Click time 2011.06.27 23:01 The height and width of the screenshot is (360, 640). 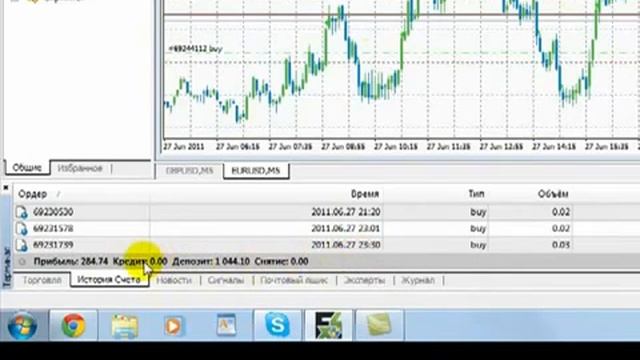pos(346,229)
